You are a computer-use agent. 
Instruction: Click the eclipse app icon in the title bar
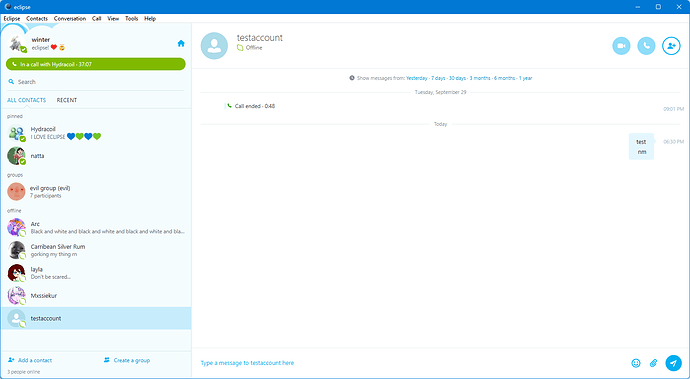tap(8, 7)
